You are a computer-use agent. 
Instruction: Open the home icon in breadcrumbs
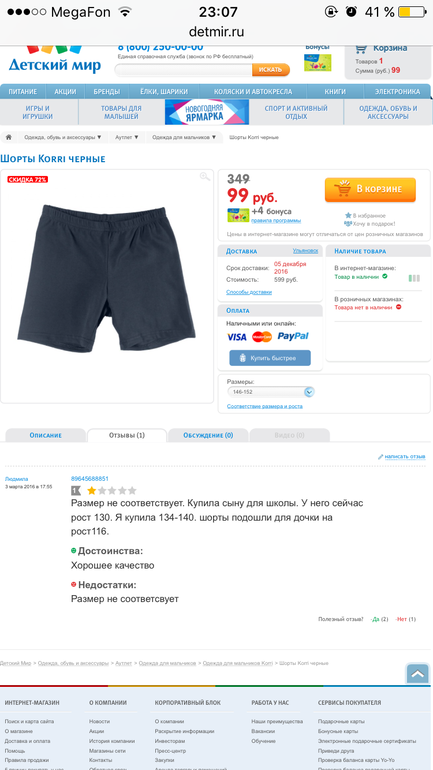8,138
